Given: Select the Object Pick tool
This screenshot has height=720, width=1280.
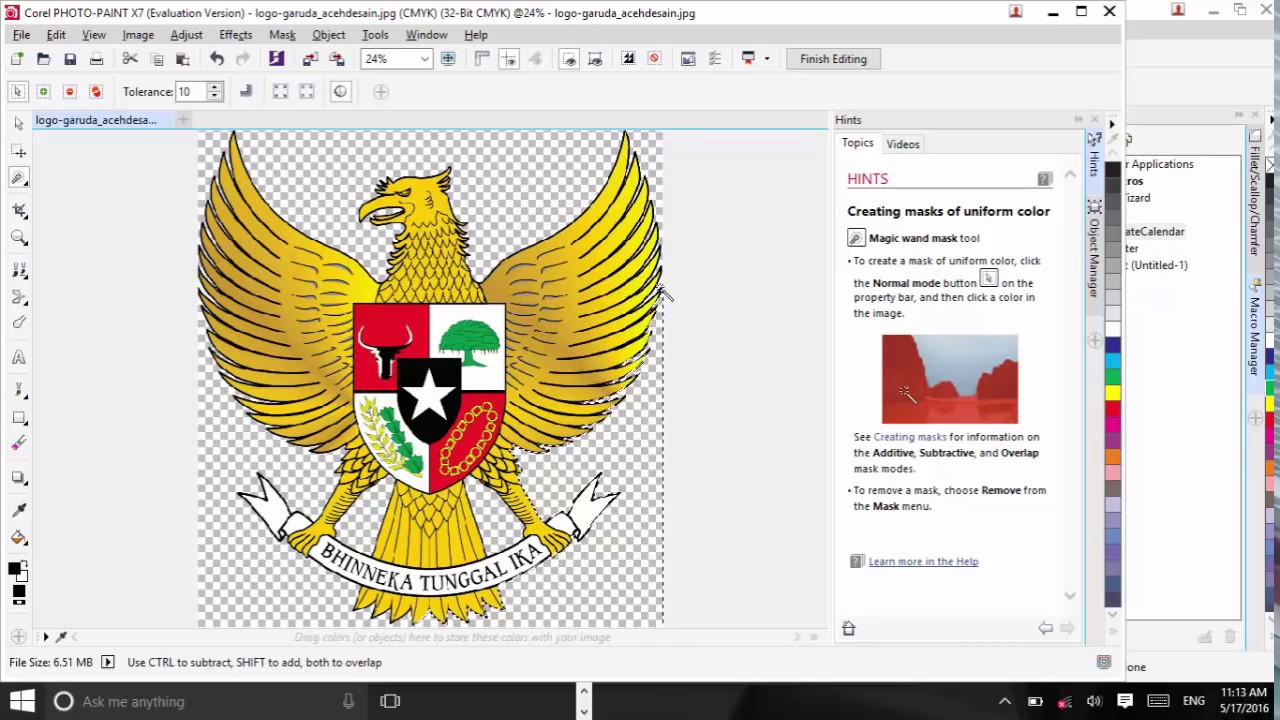Looking at the screenshot, I should point(18,122).
